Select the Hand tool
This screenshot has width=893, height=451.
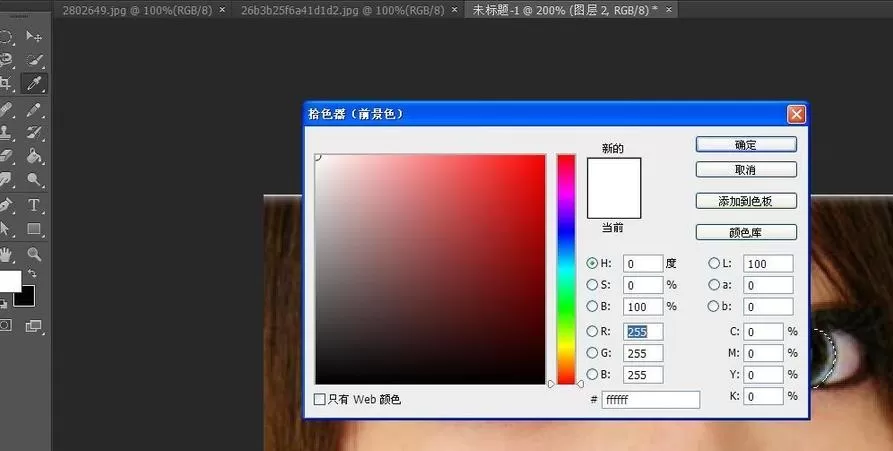[6, 254]
